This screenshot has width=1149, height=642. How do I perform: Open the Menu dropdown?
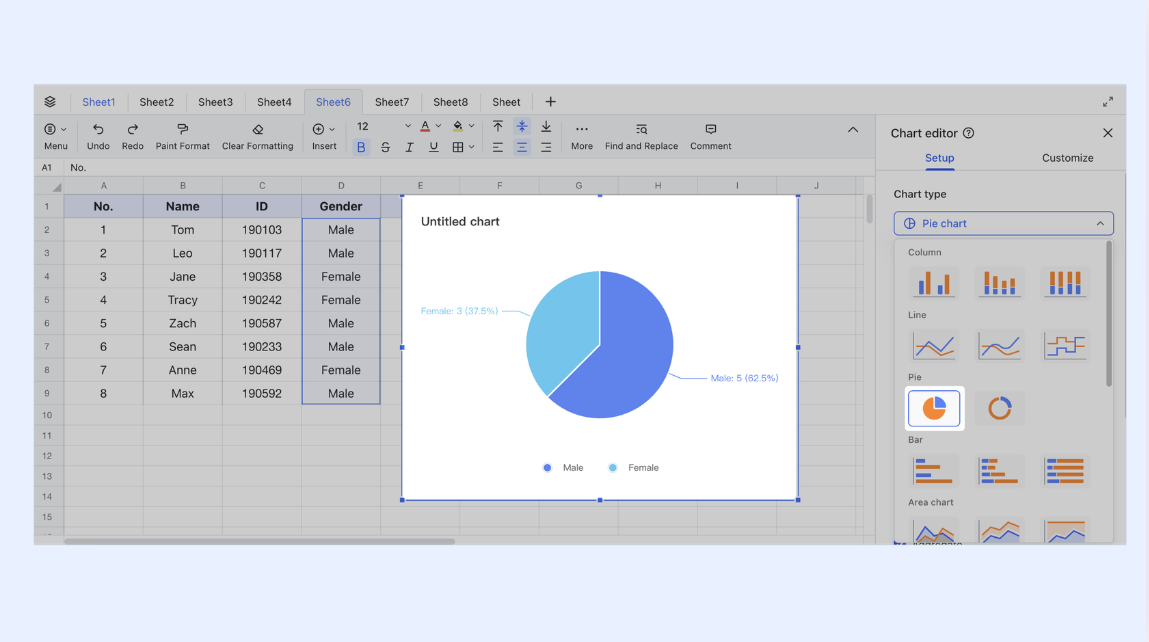click(55, 136)
